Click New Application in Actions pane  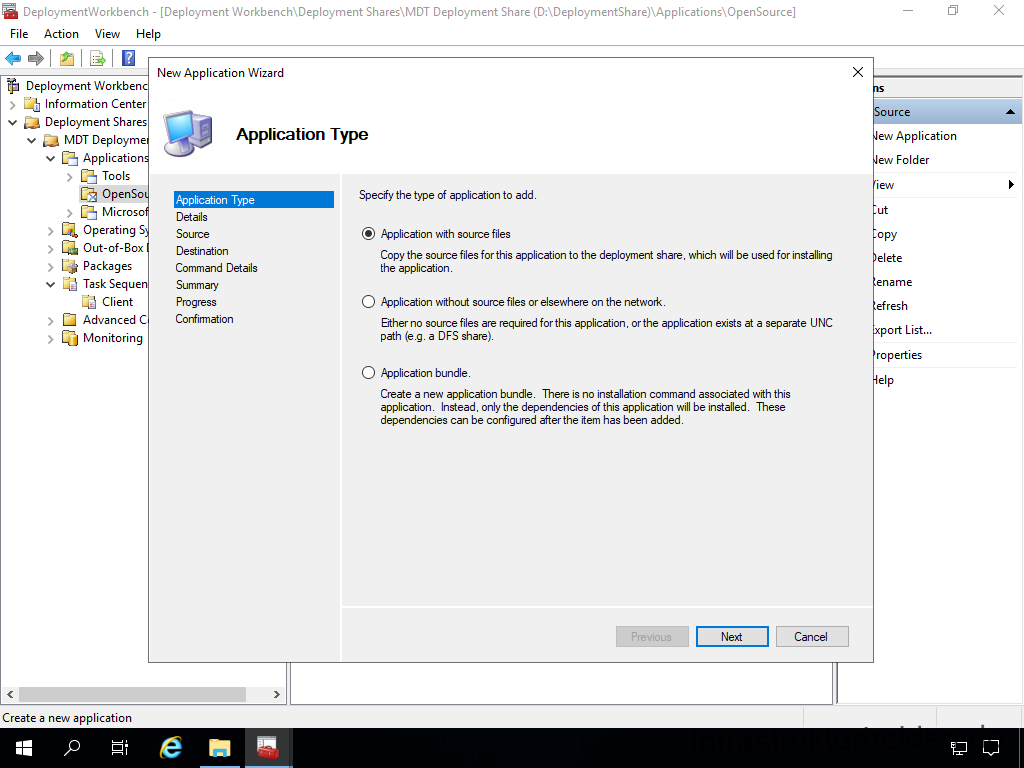pos(915,136)
